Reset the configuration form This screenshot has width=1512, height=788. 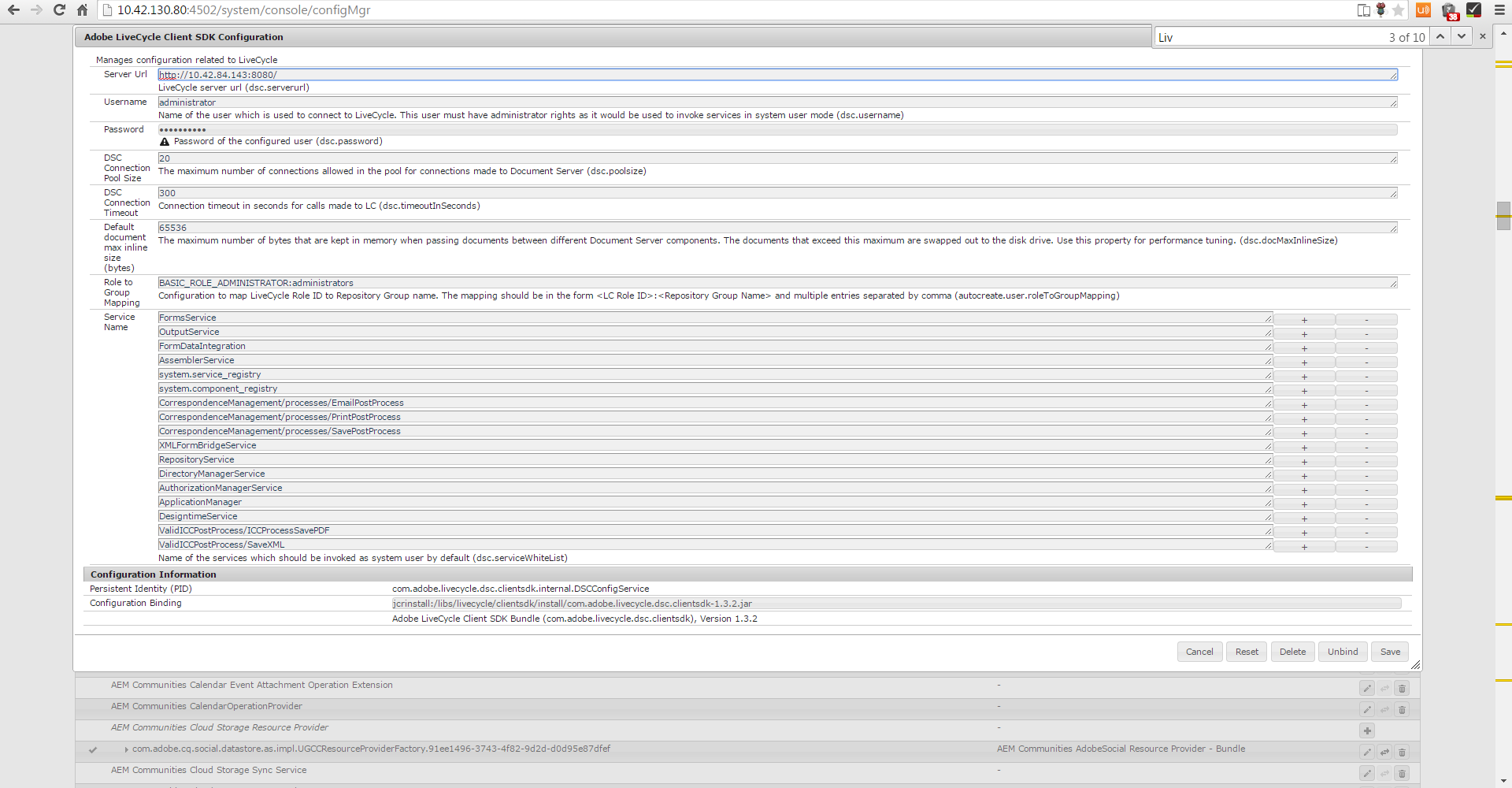(x=1247, y=652)
